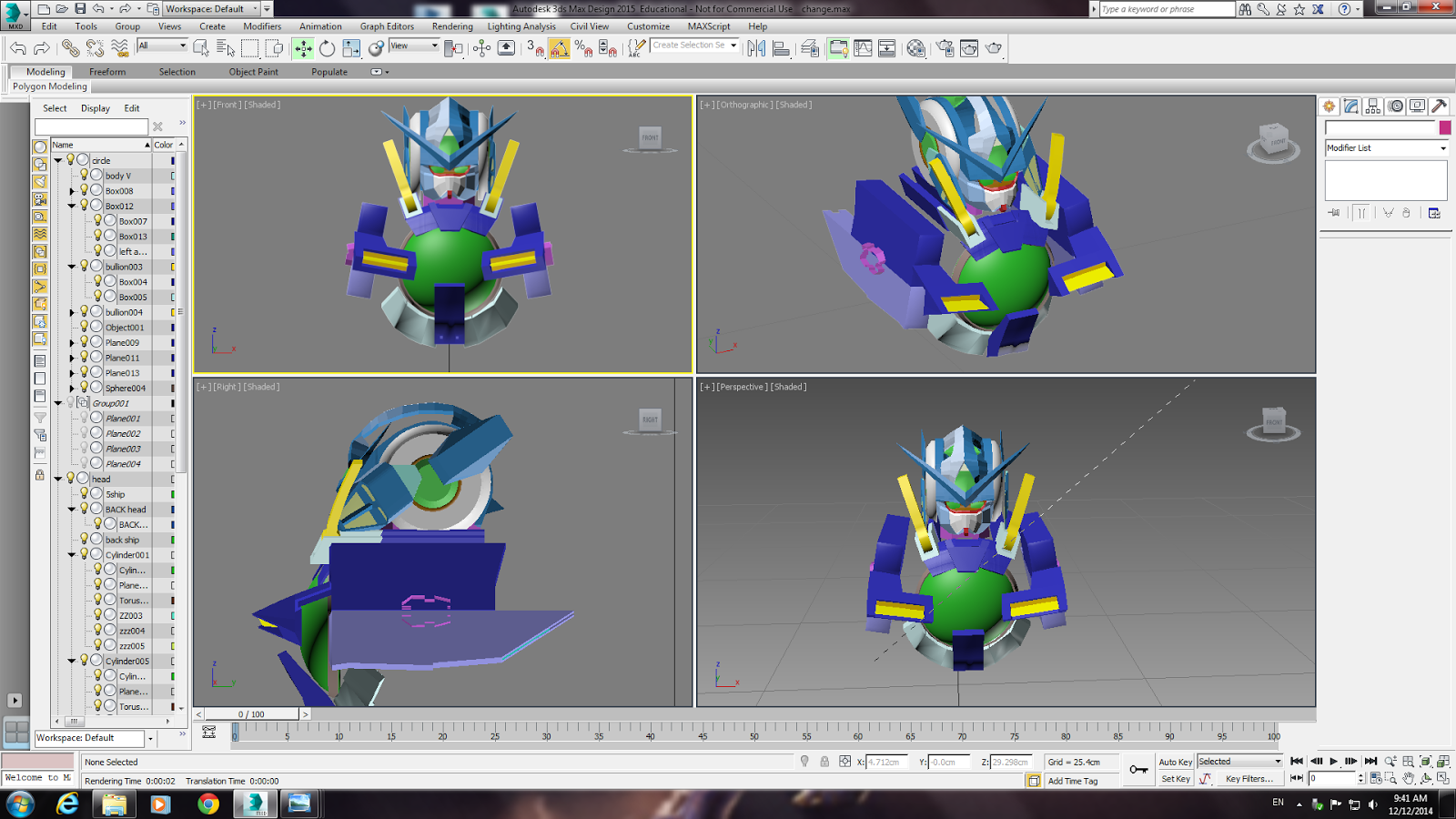Switch to the Object Paint ribbon tab

pyautogui.click(x=254, y=72)
